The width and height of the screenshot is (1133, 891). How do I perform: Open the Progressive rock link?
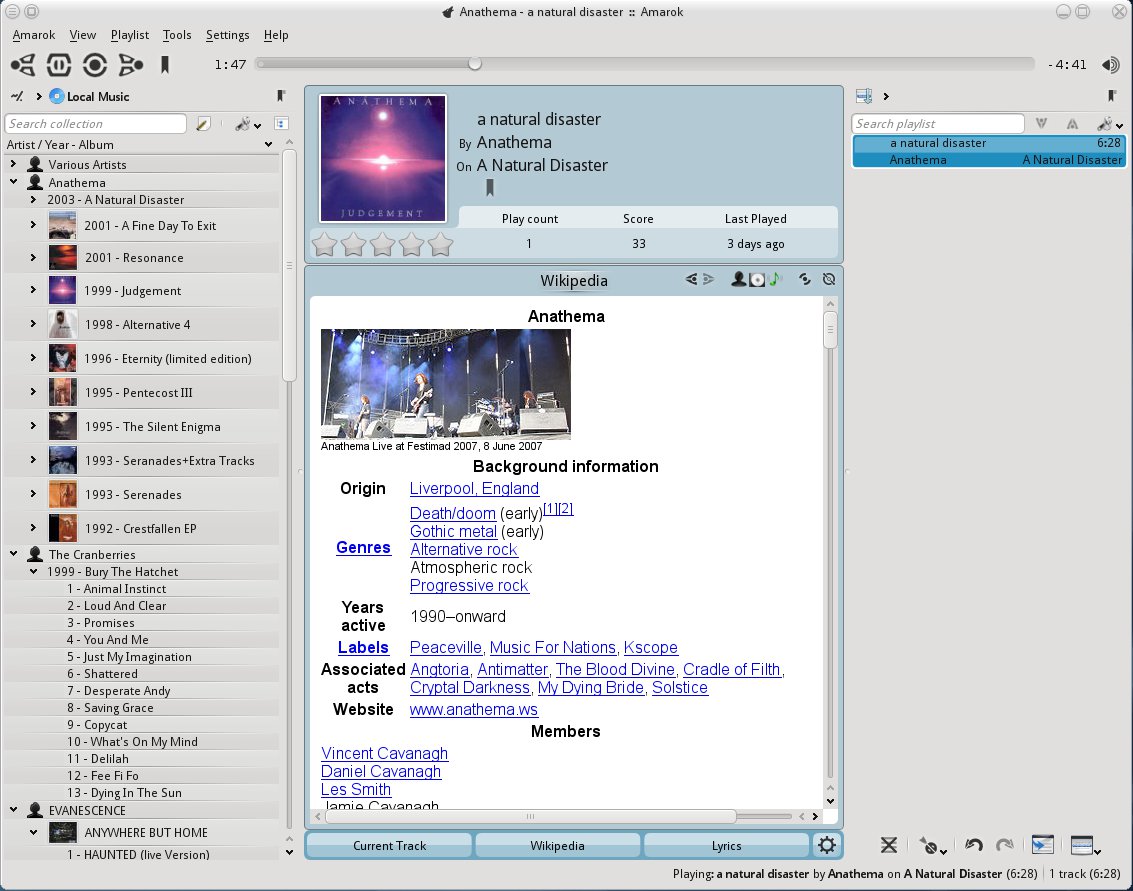(469, 586)
